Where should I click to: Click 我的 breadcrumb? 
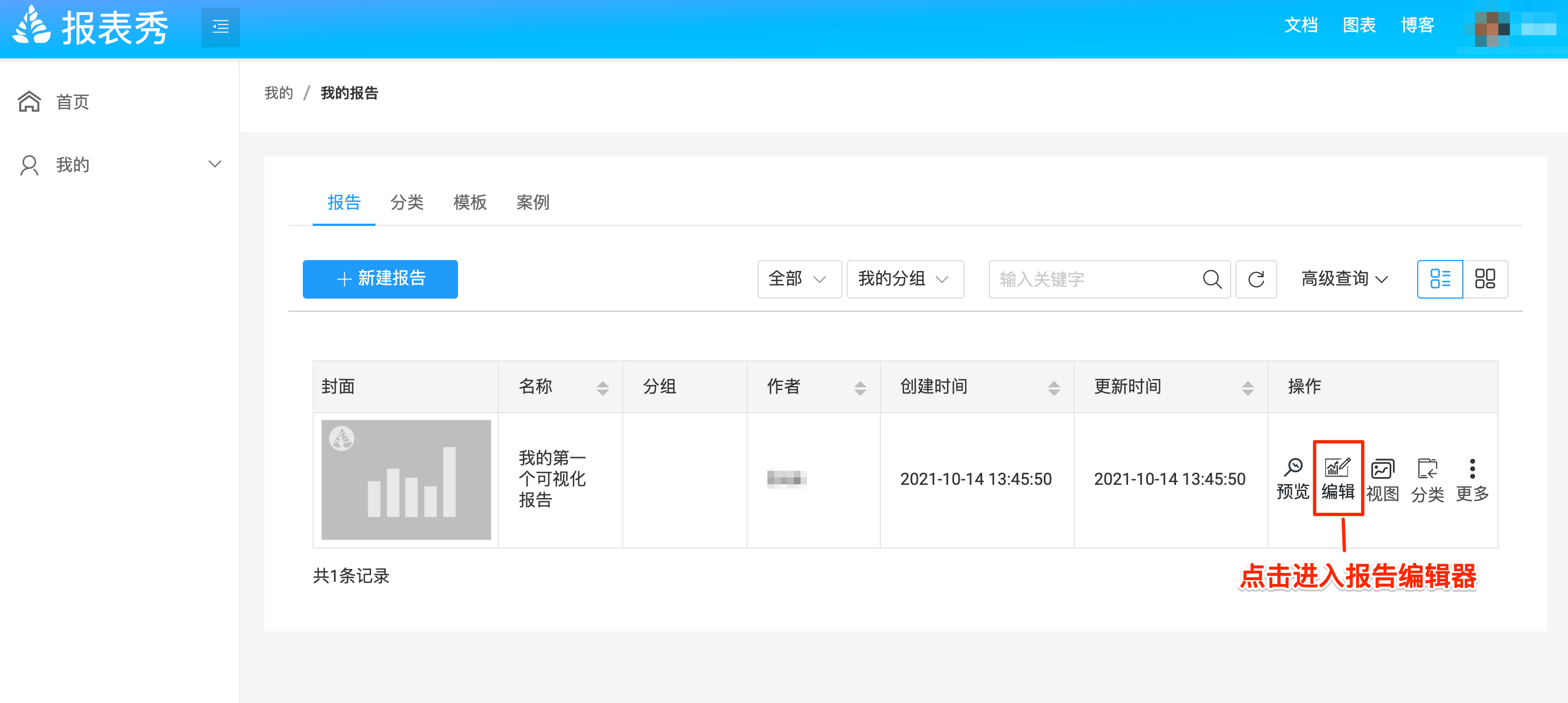click(279, 93)
